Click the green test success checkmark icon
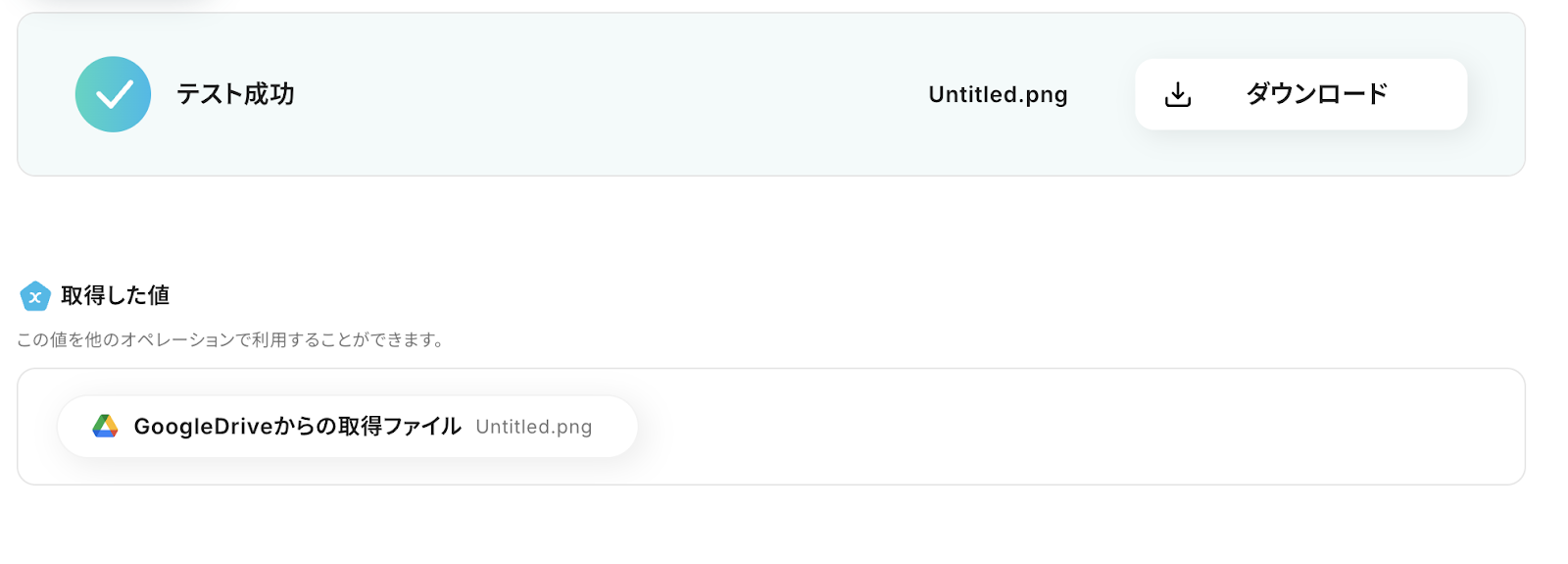Viewport: 1568px width, 564px height. click(x=113, y=94)
